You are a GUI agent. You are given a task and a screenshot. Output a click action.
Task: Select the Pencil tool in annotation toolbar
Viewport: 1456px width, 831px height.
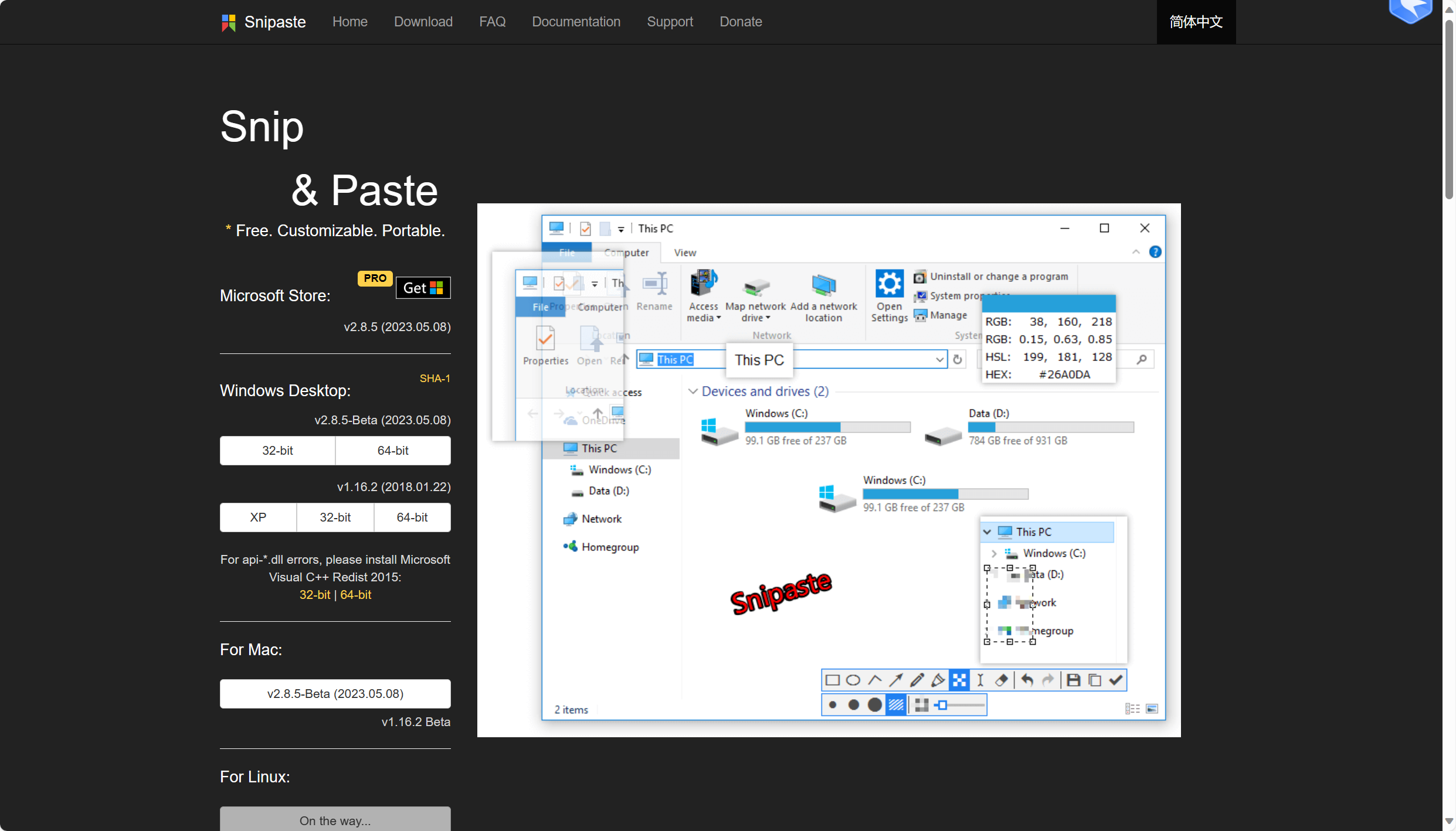(917, 680)
